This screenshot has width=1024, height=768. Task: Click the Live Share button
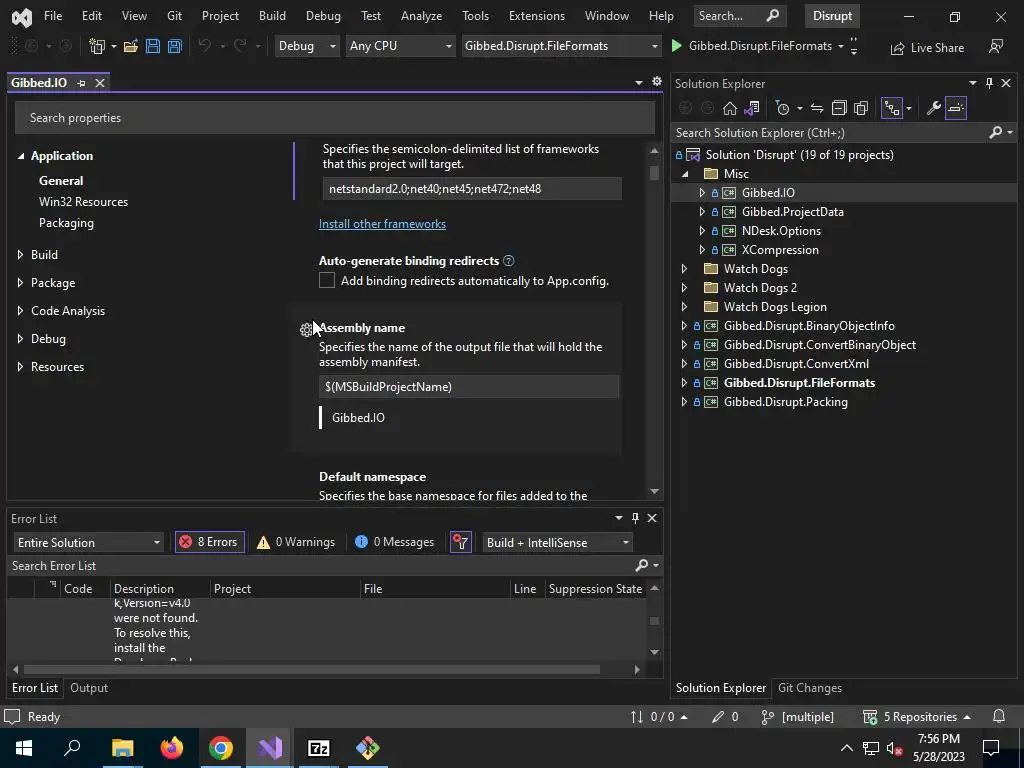click(927, 48)
